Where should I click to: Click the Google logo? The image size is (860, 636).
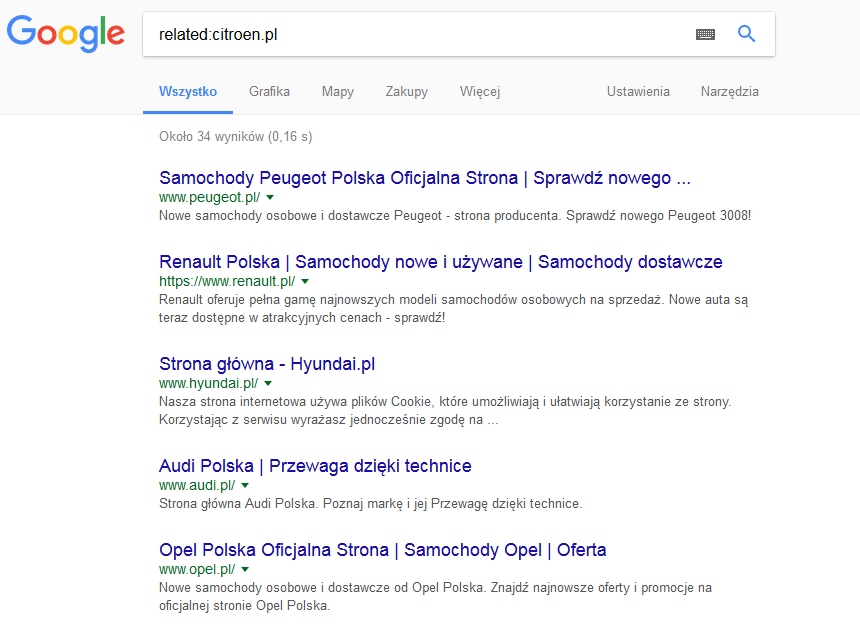pyautogui.click(x=66, y=33)
